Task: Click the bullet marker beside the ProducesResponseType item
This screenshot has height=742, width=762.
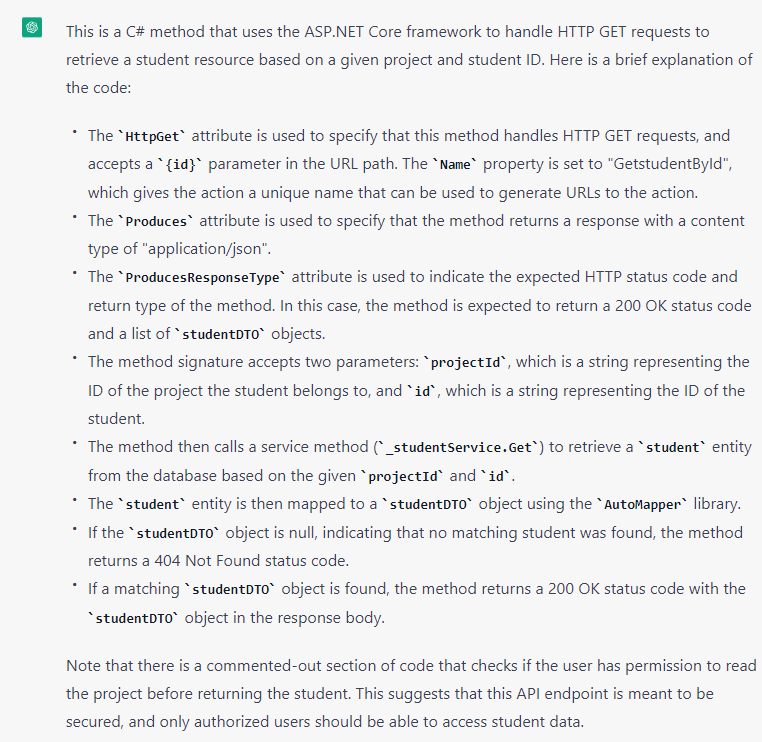Action: [x=73, y=274]
